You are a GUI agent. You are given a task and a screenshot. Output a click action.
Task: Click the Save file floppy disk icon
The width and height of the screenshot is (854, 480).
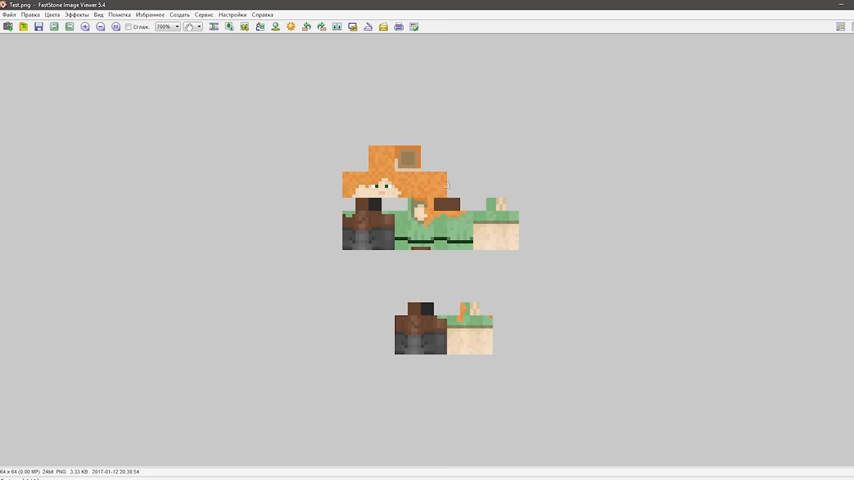click(x=38, y=27)
